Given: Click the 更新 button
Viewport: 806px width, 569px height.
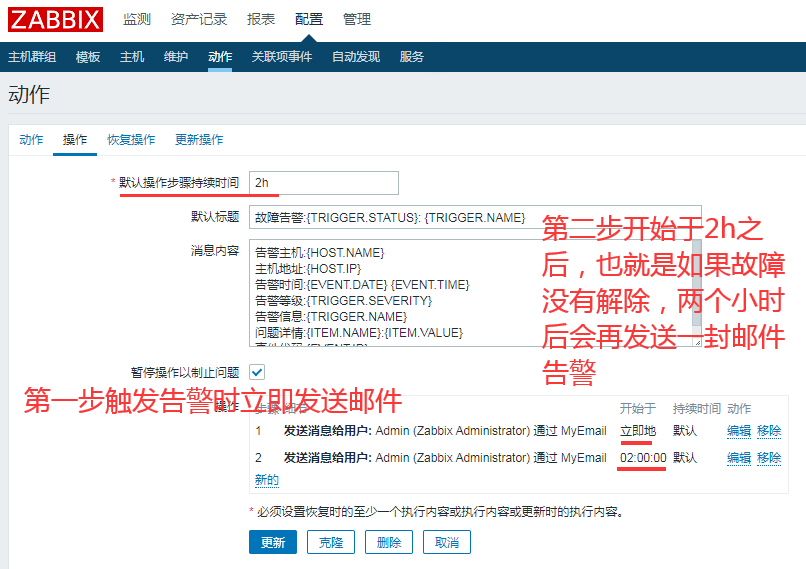Looking at the screenshot, I should point(273,542).
